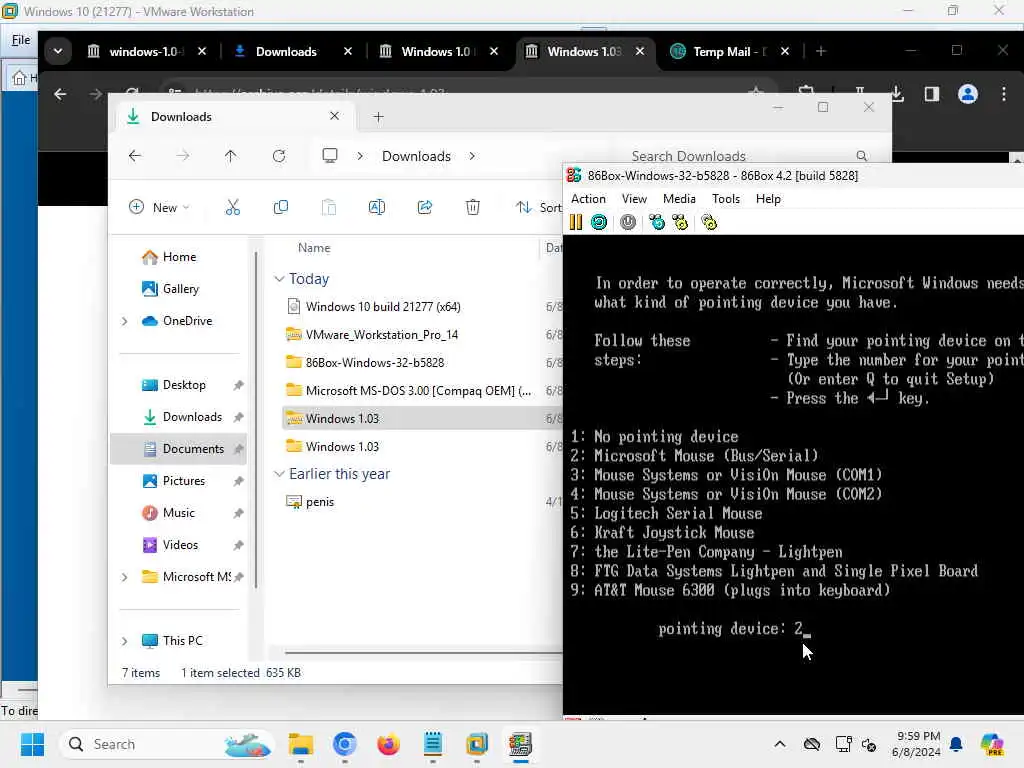1024x768 pixels.
Task: Open the VMware File menu
Action: 21,40
